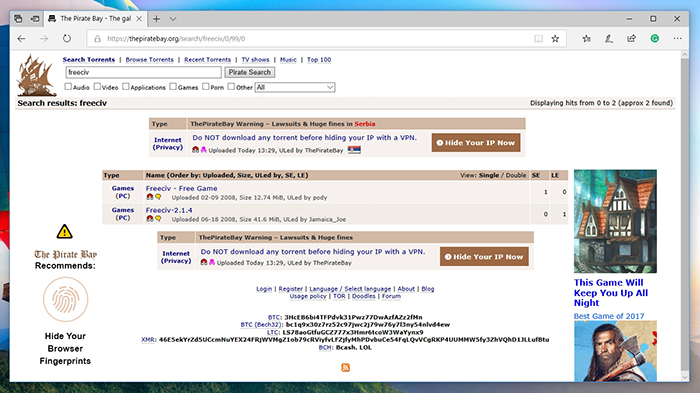700x393 pixels.
Task: Click the Pirate Search button
Action: [250, 72]
